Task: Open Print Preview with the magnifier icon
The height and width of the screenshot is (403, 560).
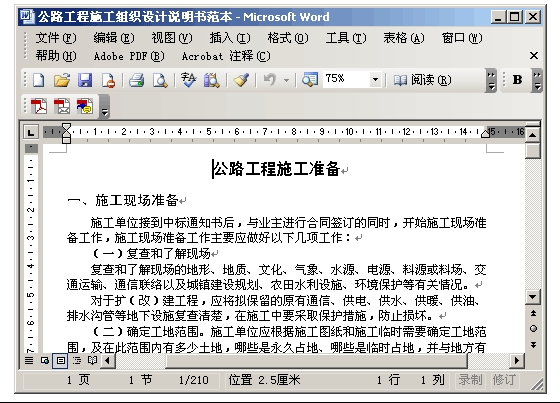Action: [x=160, y=80]
